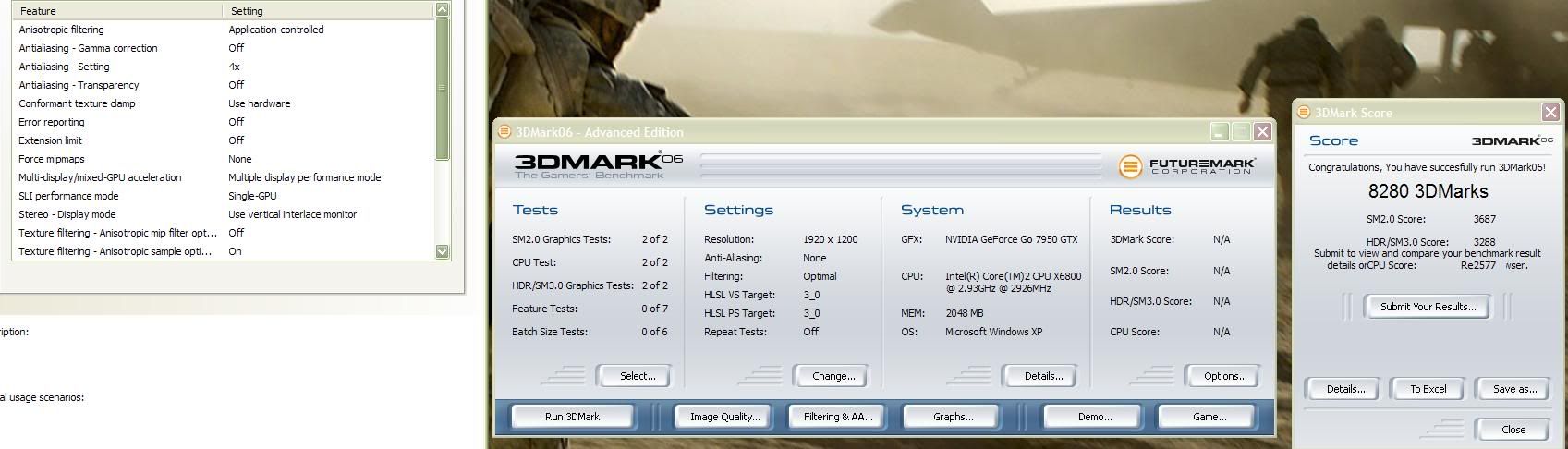The height and width of the screenshot is (449, 1568).
Task: Click the 4x antialiasing setting value
Action: click(234, 67)
